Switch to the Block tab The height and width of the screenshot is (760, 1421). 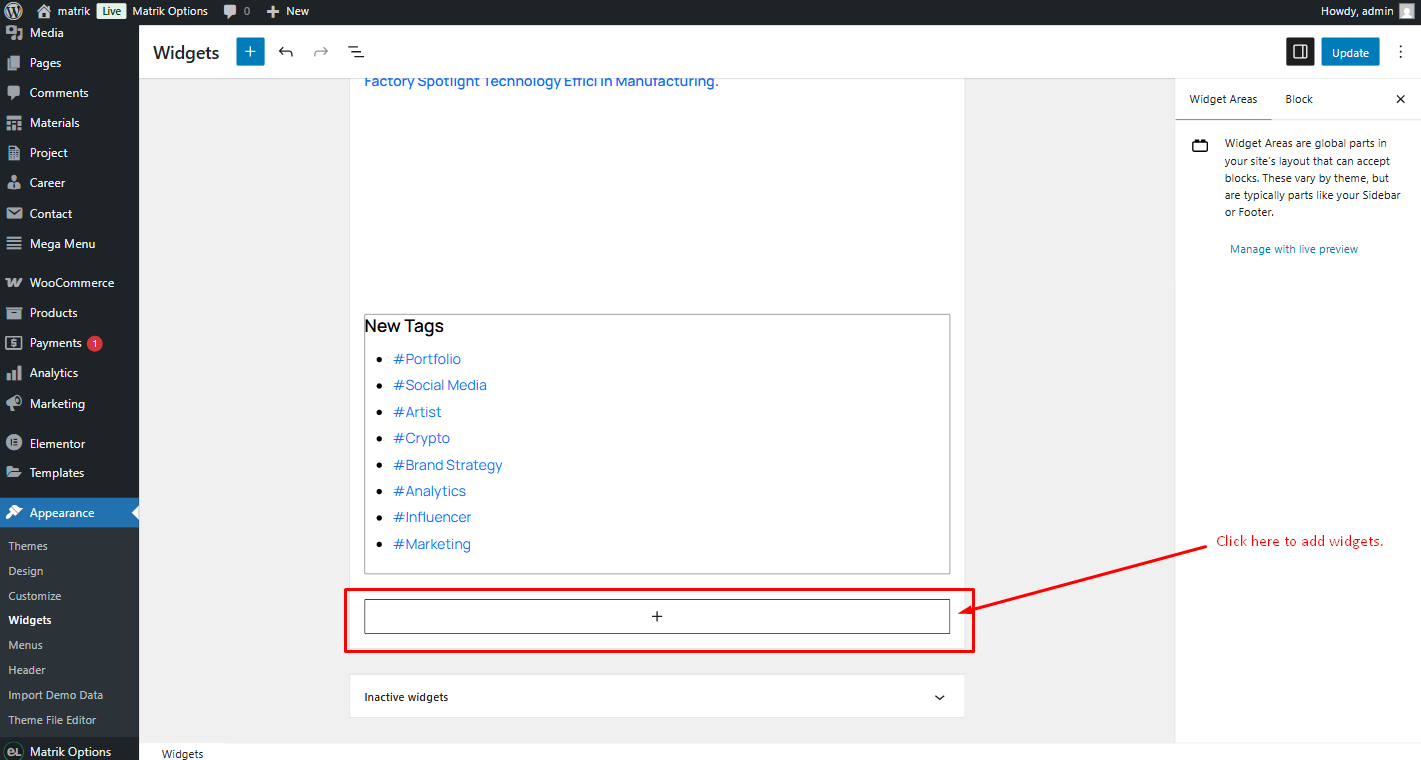coord(1299,99)
